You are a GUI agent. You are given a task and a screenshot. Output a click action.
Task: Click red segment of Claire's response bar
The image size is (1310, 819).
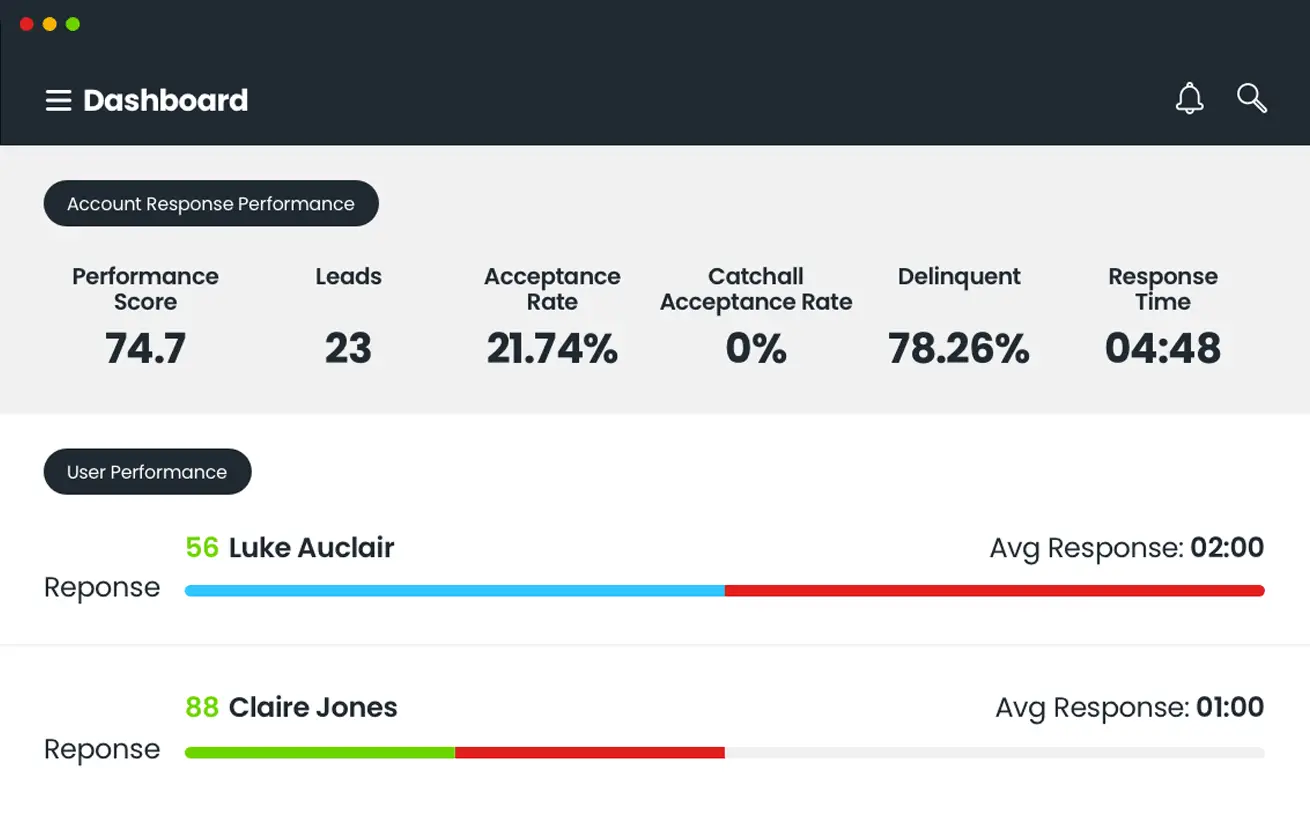coord(590,752)
